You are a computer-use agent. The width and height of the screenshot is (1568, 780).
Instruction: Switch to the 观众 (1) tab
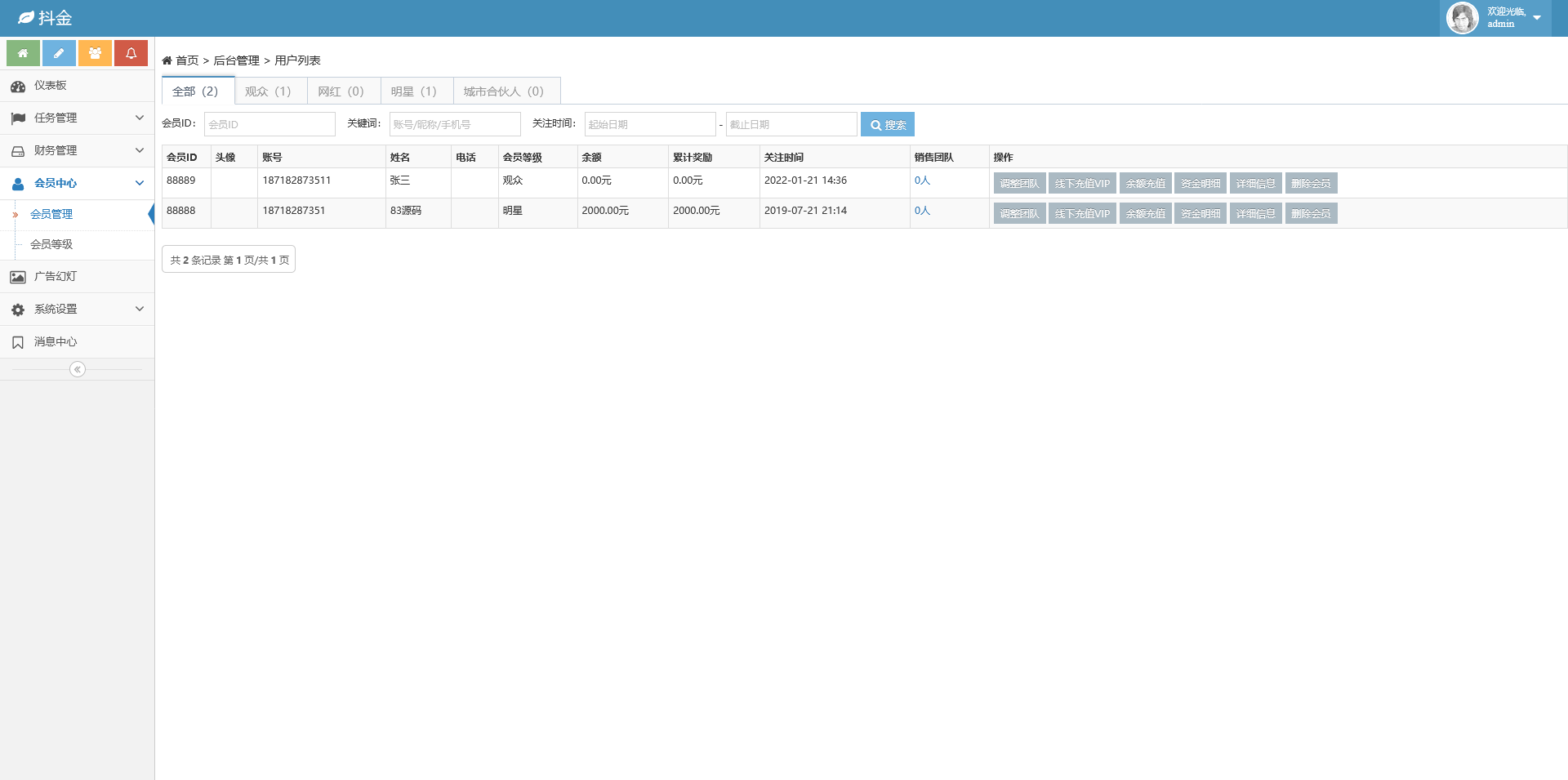(269, 91)
